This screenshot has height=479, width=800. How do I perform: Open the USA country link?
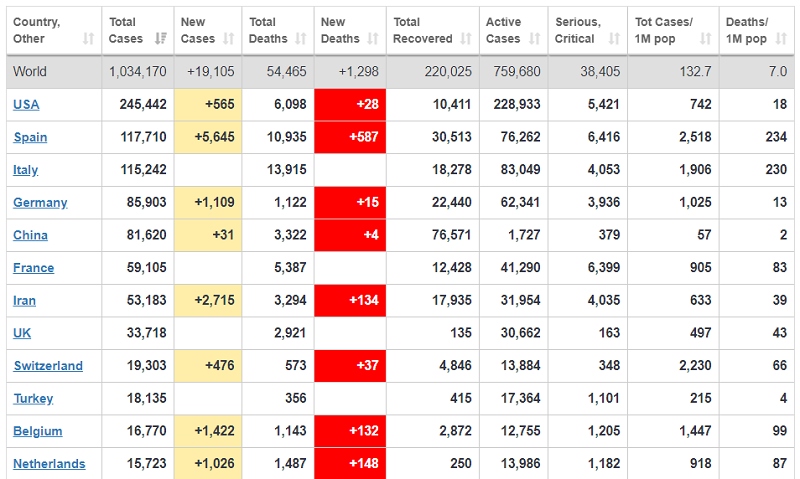click(x=26, y=105)
